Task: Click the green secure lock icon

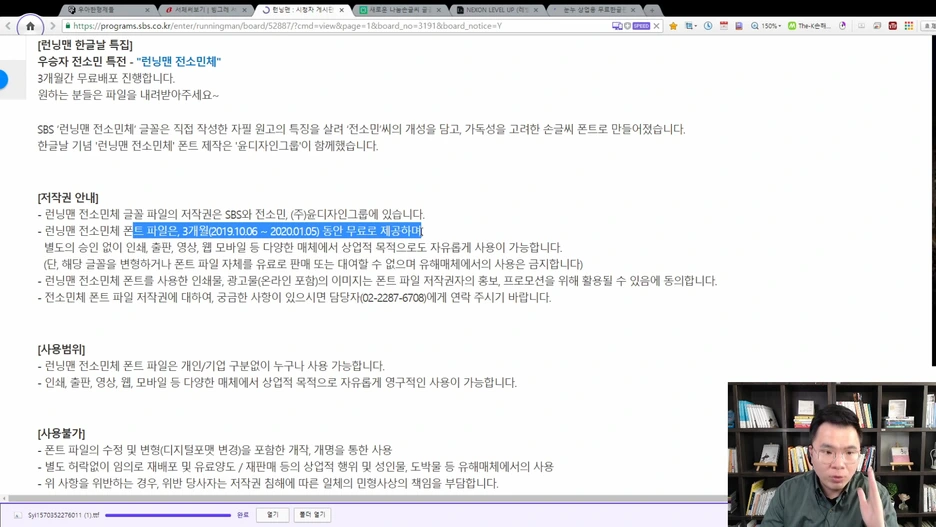Action: tap(67, 26)
